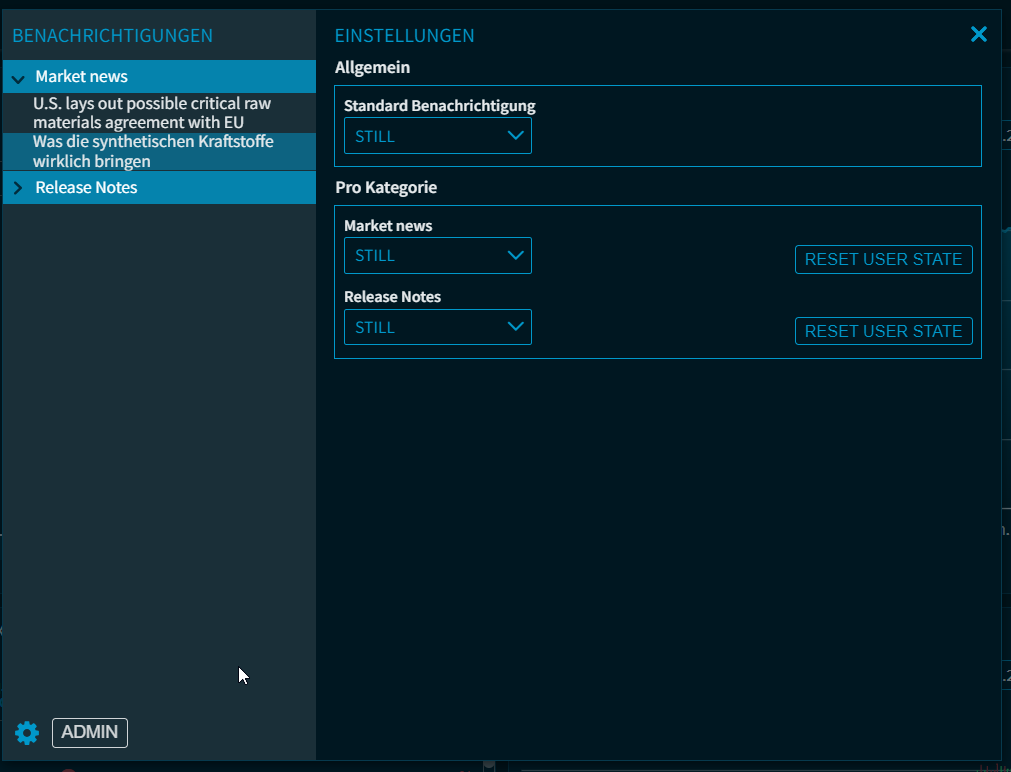Click STILL value in Standard Benachrichtigung field

376,136
